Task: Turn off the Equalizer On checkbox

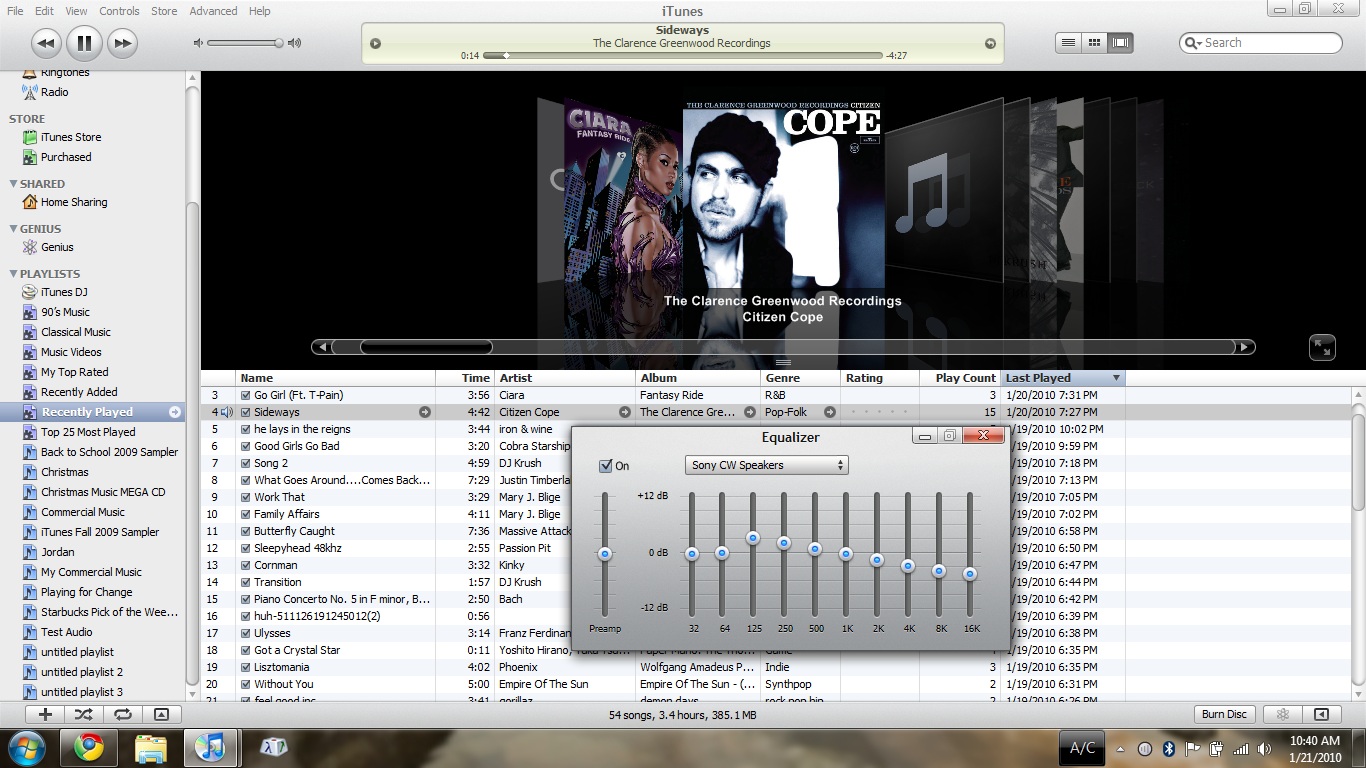Action: click(x=605, y=466)
